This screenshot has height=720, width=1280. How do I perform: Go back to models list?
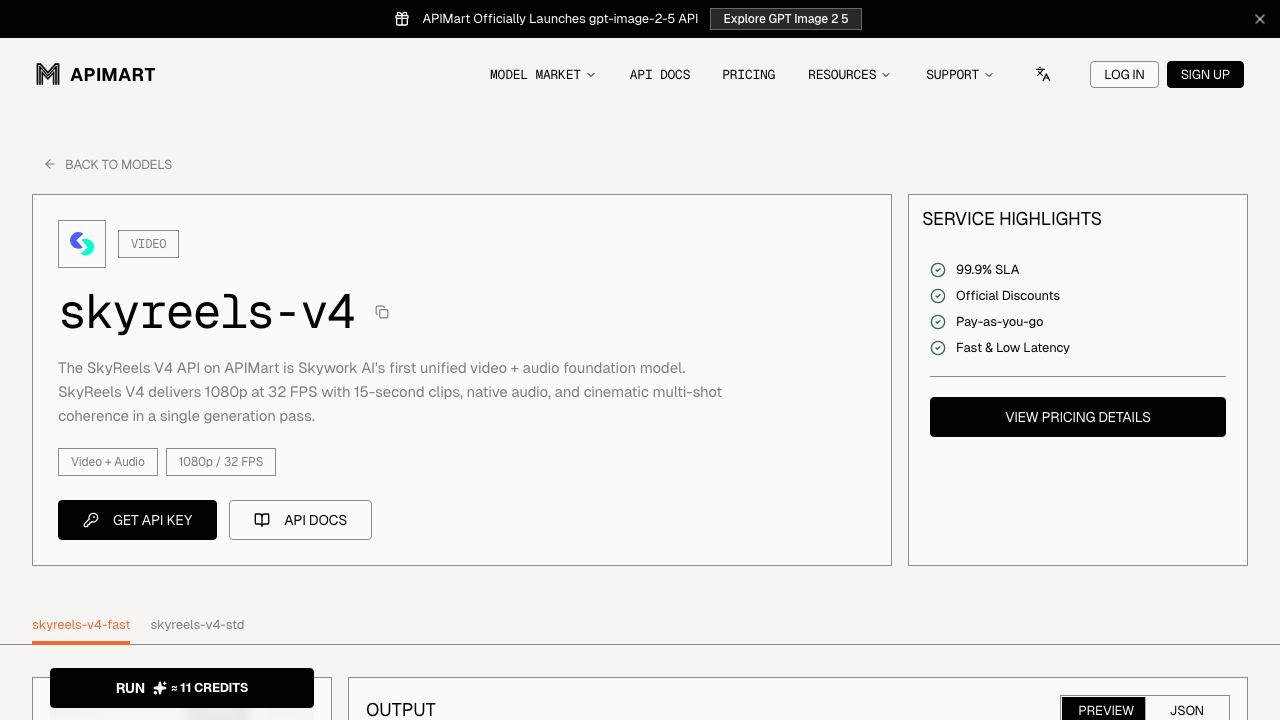click(108, 164)
